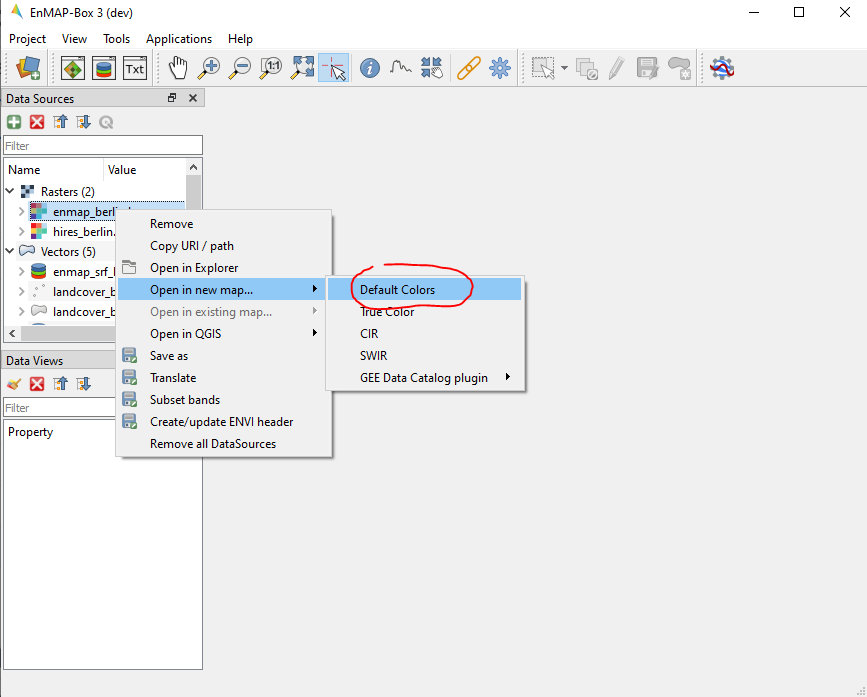Image resolution: width=867 pixels, height=697 pixels.
Task: Toggle the crosshair cursor location tool
Action: [x=333, y=68]
